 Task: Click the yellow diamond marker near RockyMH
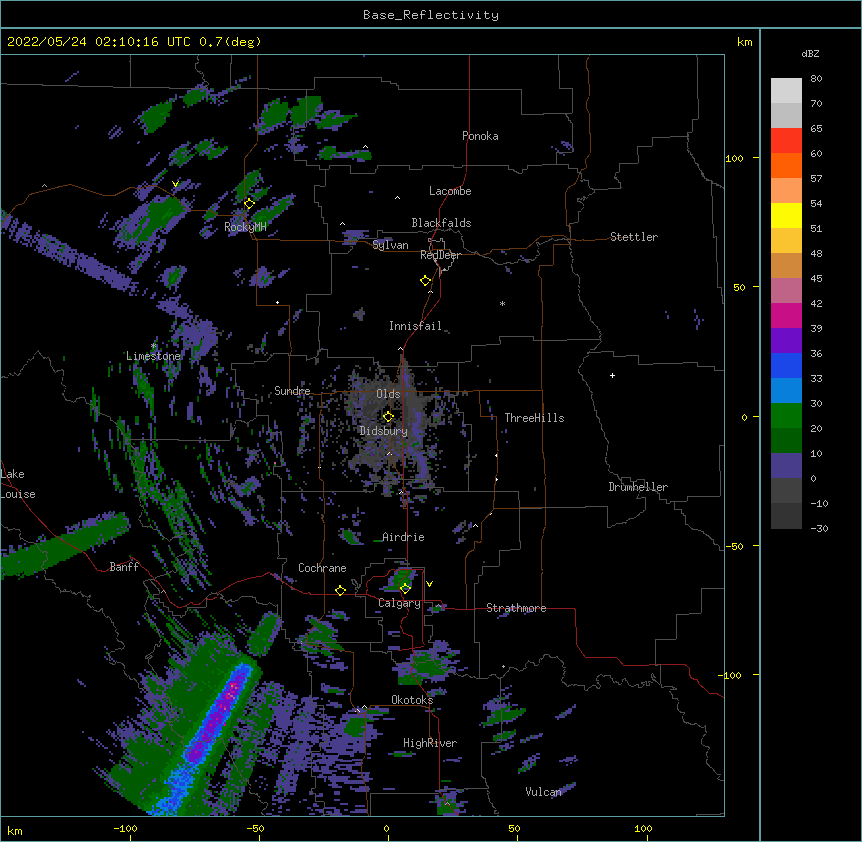click(249, 204)
